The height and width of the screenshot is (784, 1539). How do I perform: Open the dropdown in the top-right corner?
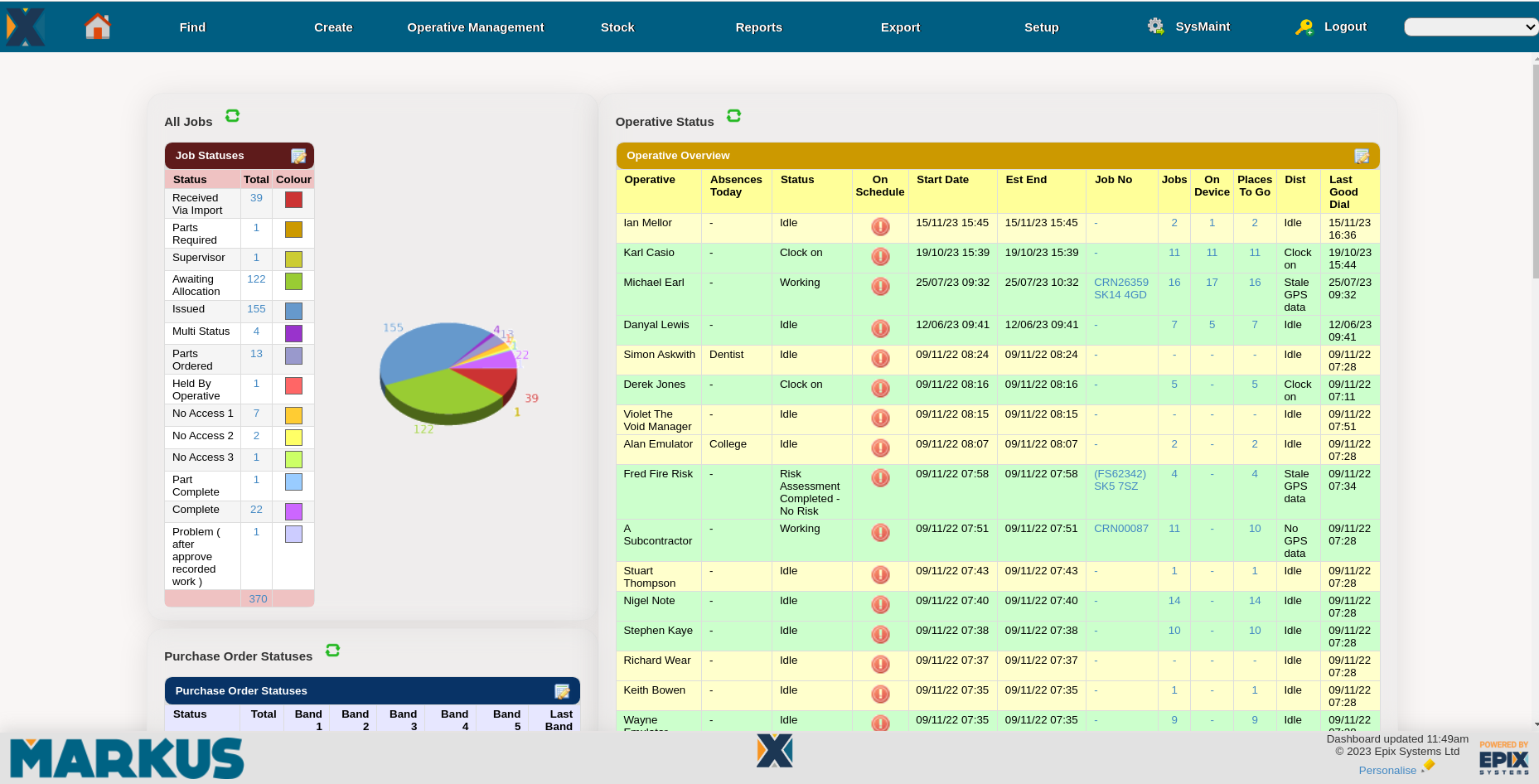click(x=1471, y=26)
